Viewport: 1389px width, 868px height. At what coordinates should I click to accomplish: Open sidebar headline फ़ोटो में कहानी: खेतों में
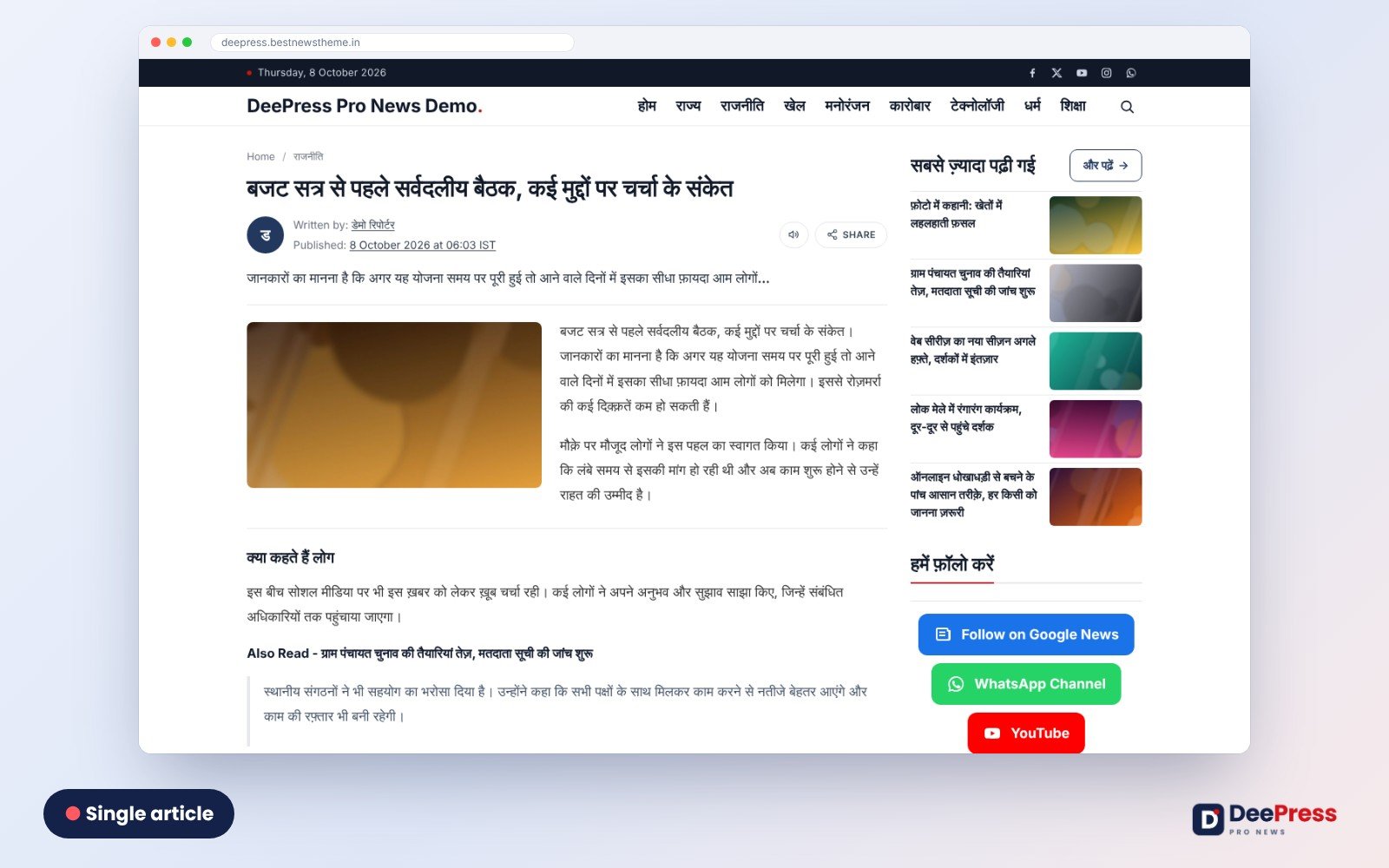pyautogui.click(x=957, y=214)
